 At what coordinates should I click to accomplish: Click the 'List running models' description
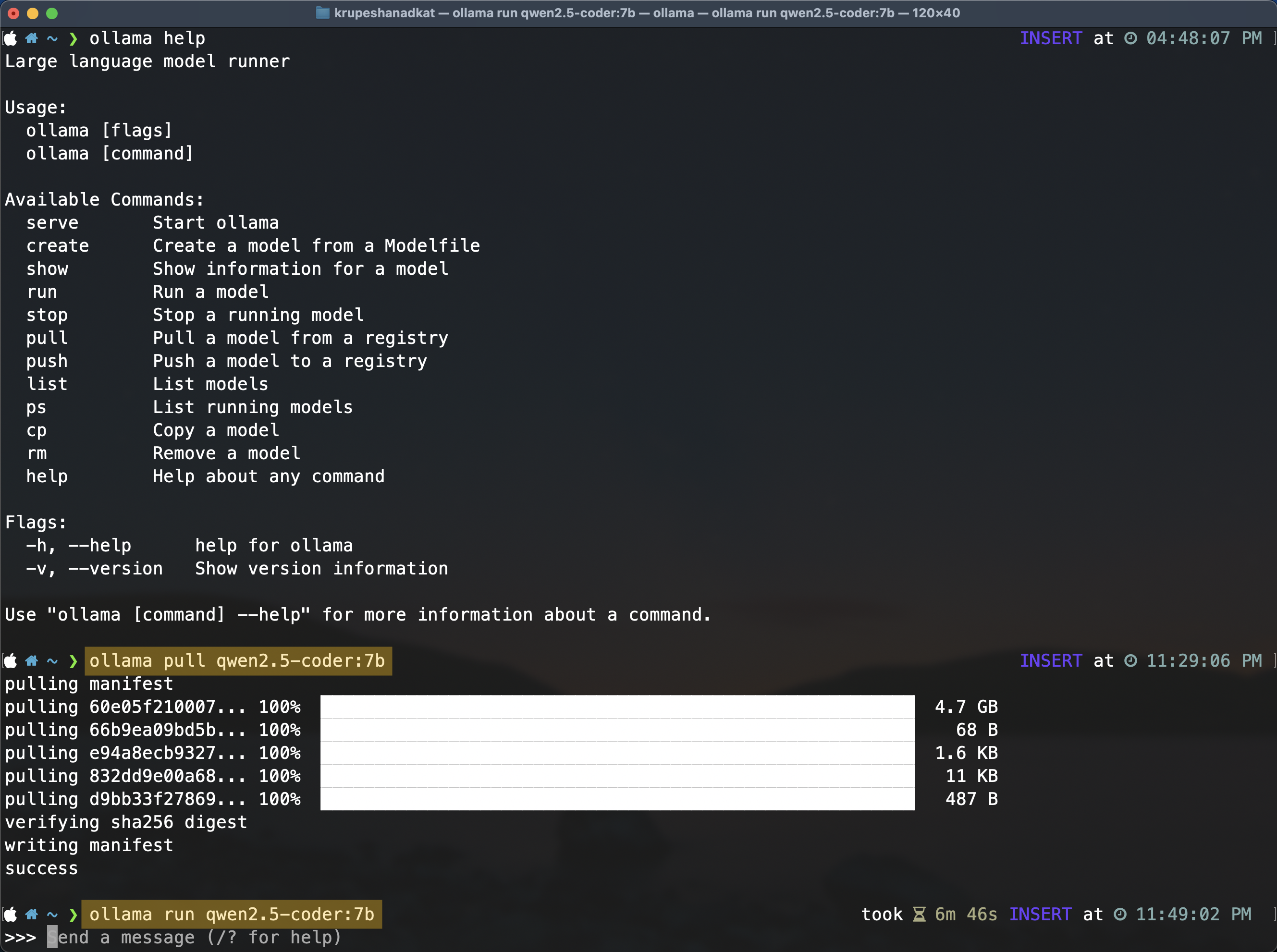click(252, 407)
